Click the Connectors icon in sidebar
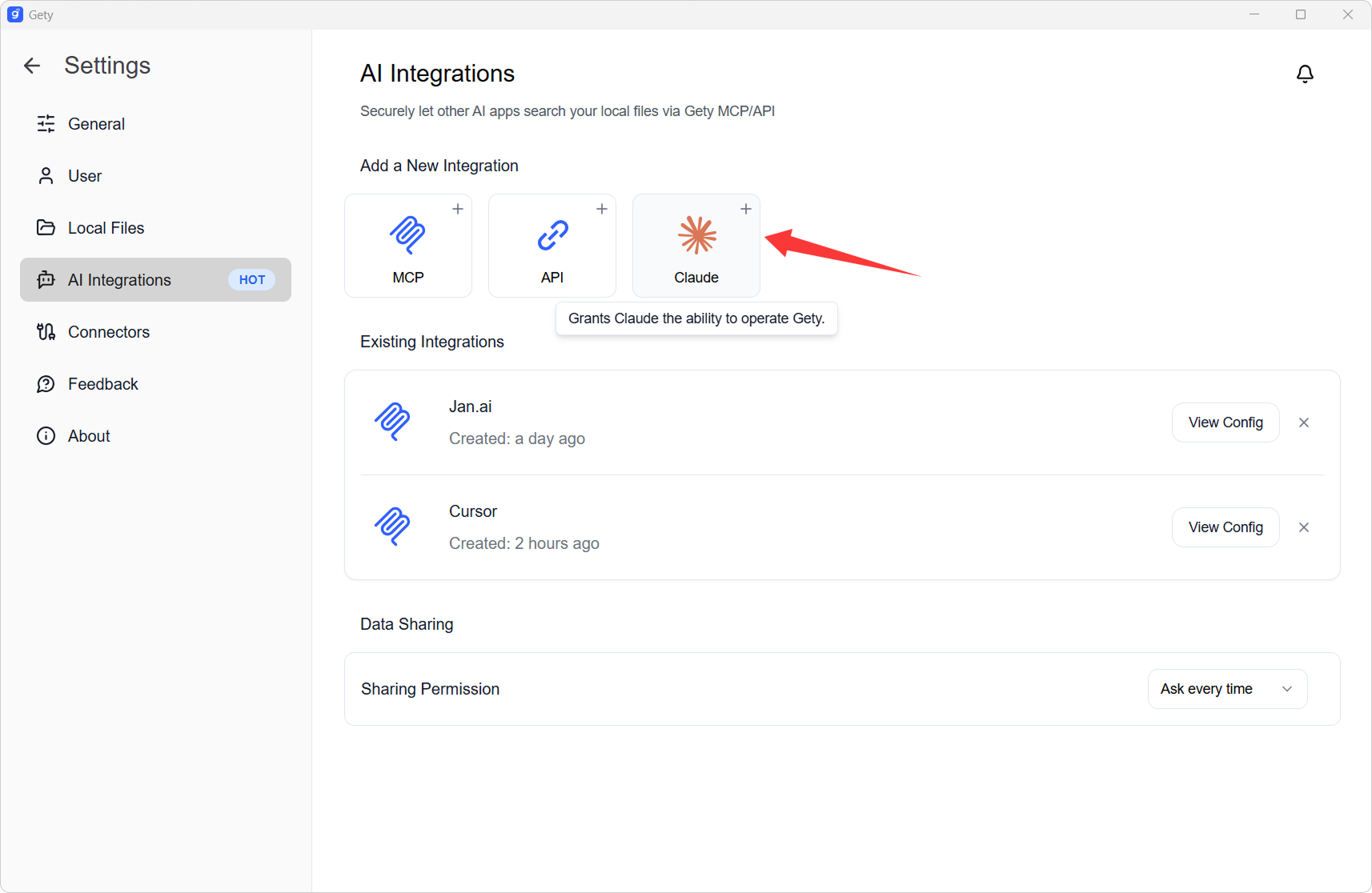The image size is (1372, 893). pyautogui.click(x=46, y=331)
